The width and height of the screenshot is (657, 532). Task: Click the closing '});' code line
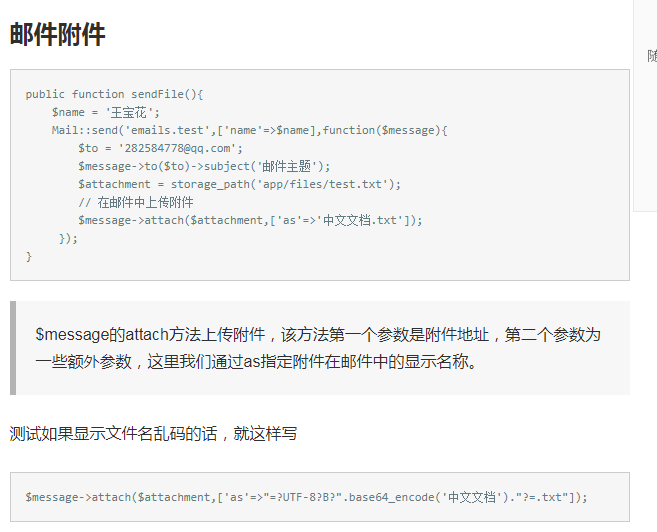(x=68, y=238)
